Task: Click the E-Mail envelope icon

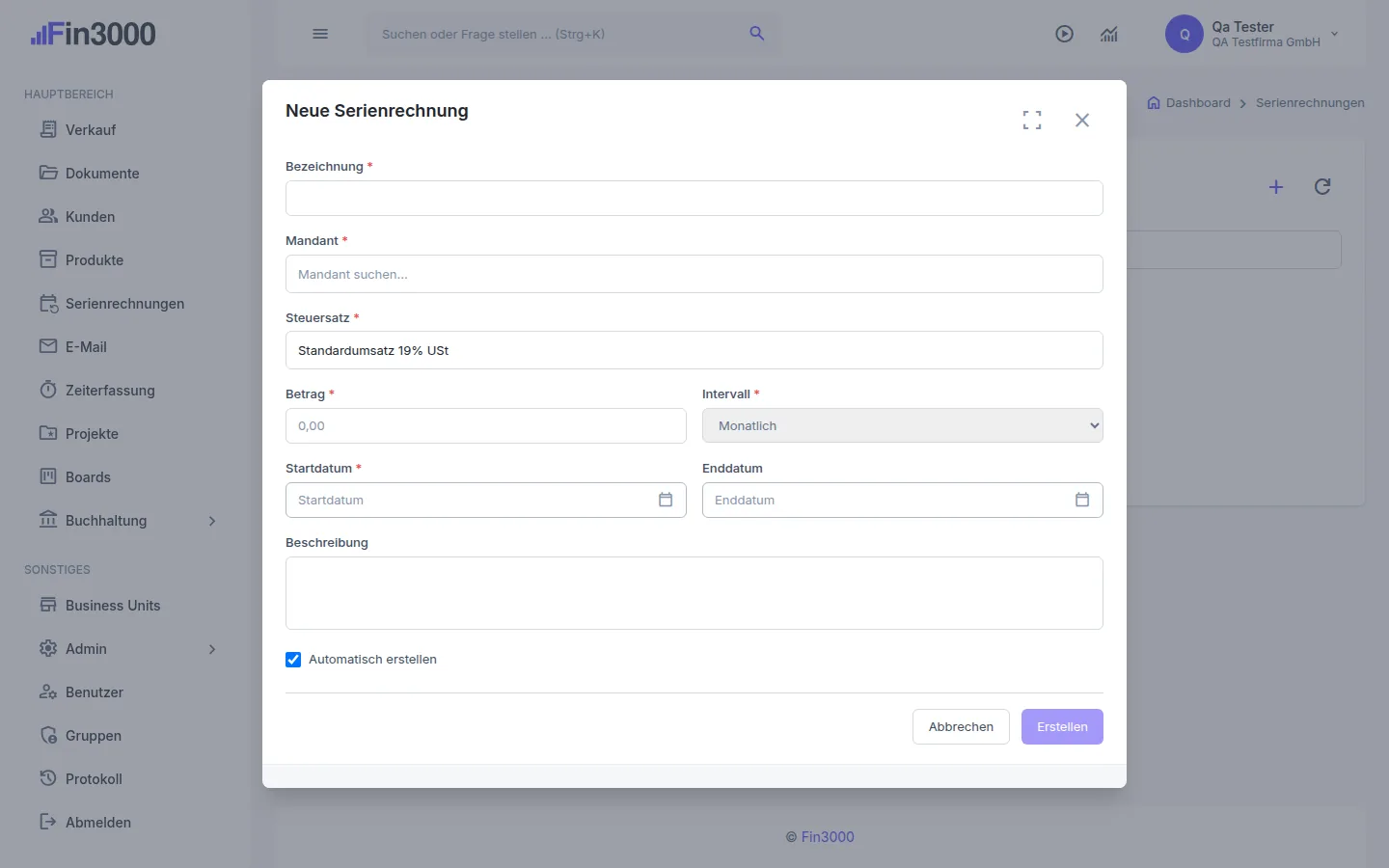Action: 48,346
